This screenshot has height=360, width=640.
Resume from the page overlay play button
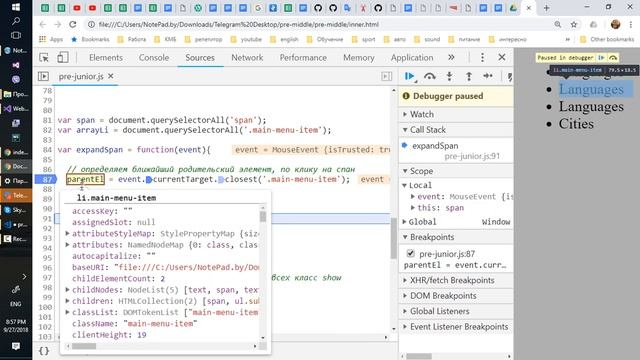click(601, 58)
